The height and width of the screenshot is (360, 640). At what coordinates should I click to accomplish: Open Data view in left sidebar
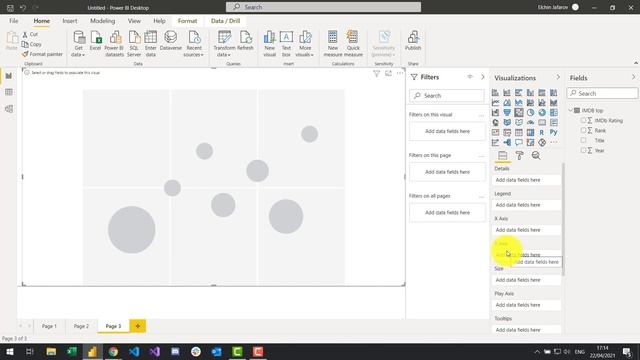coord(9,92)
